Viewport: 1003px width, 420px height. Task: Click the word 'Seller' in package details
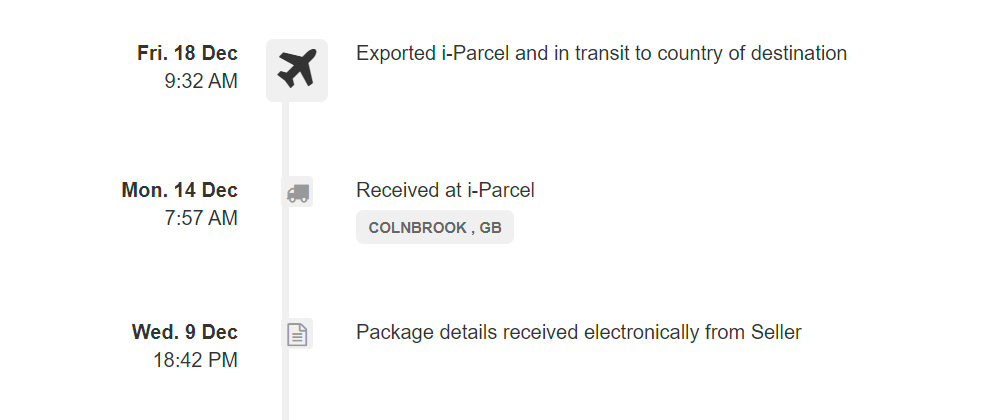pyautogui.click(x=776, y=332)
